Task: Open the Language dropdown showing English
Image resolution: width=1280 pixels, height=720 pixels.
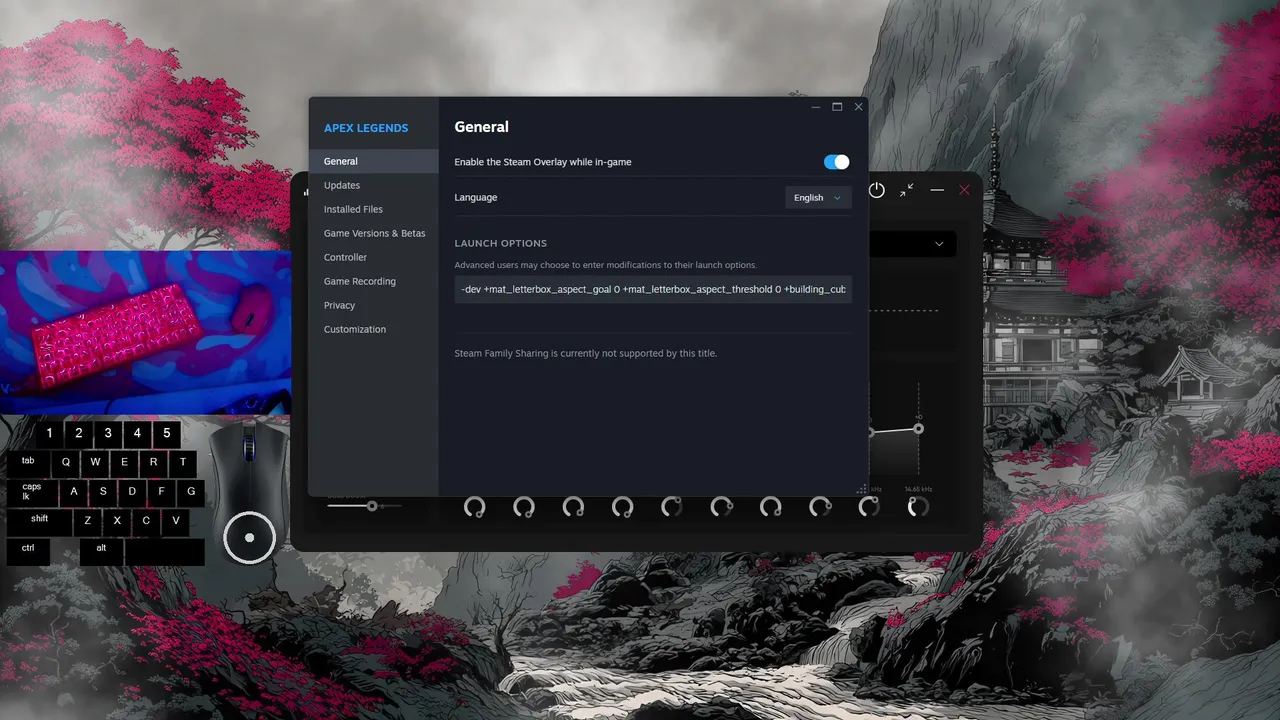Action: coord(818,198)
